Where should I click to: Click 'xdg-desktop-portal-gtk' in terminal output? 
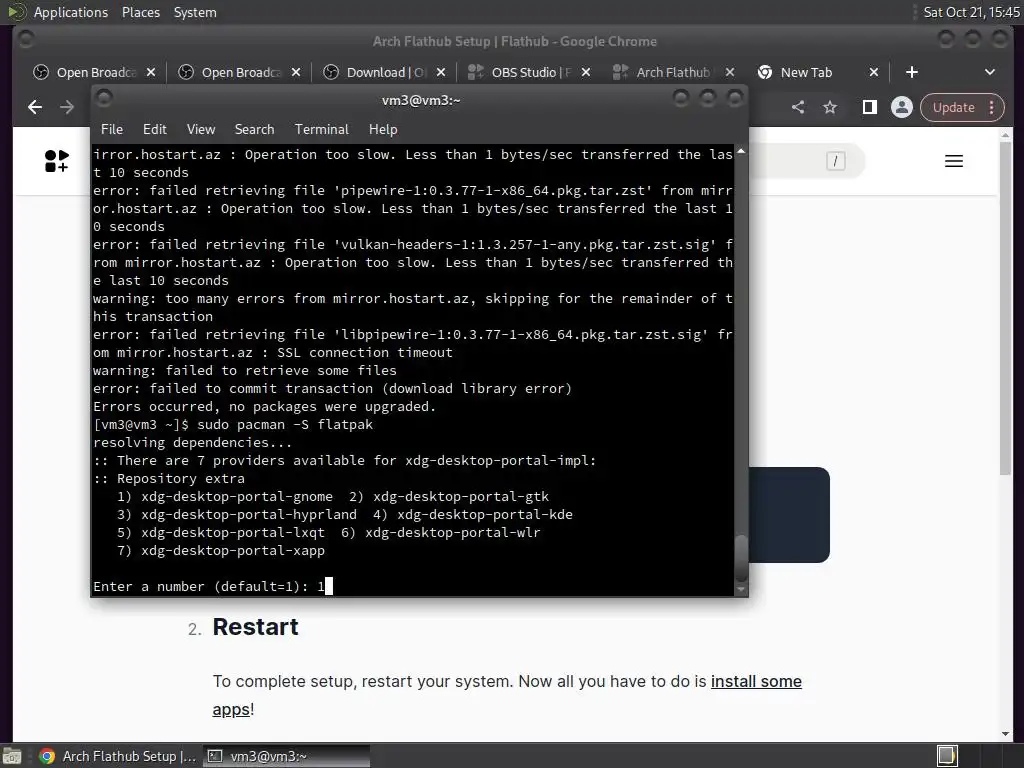click(x=461, y=496)
